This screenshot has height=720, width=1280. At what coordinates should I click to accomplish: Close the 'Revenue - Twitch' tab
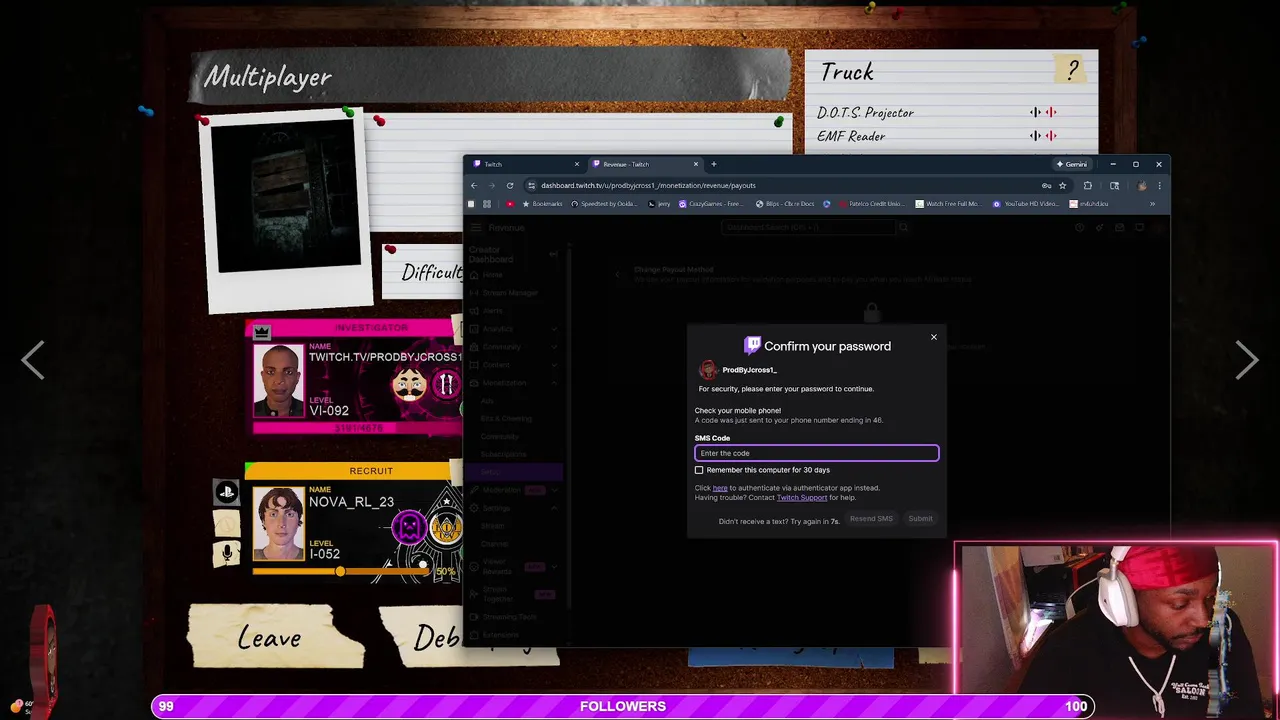pos(696,164)
